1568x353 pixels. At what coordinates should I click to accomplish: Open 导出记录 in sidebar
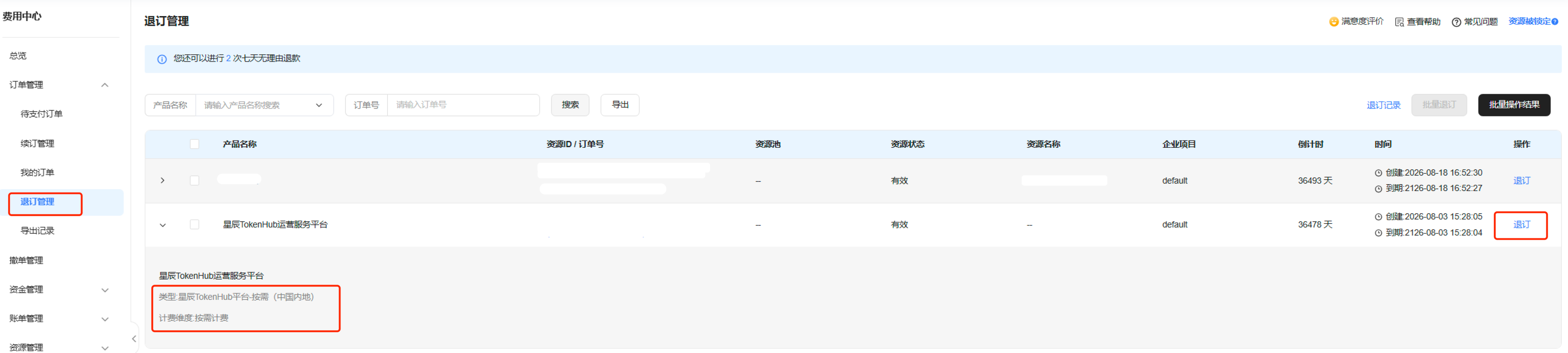click(x=37, y=230)
